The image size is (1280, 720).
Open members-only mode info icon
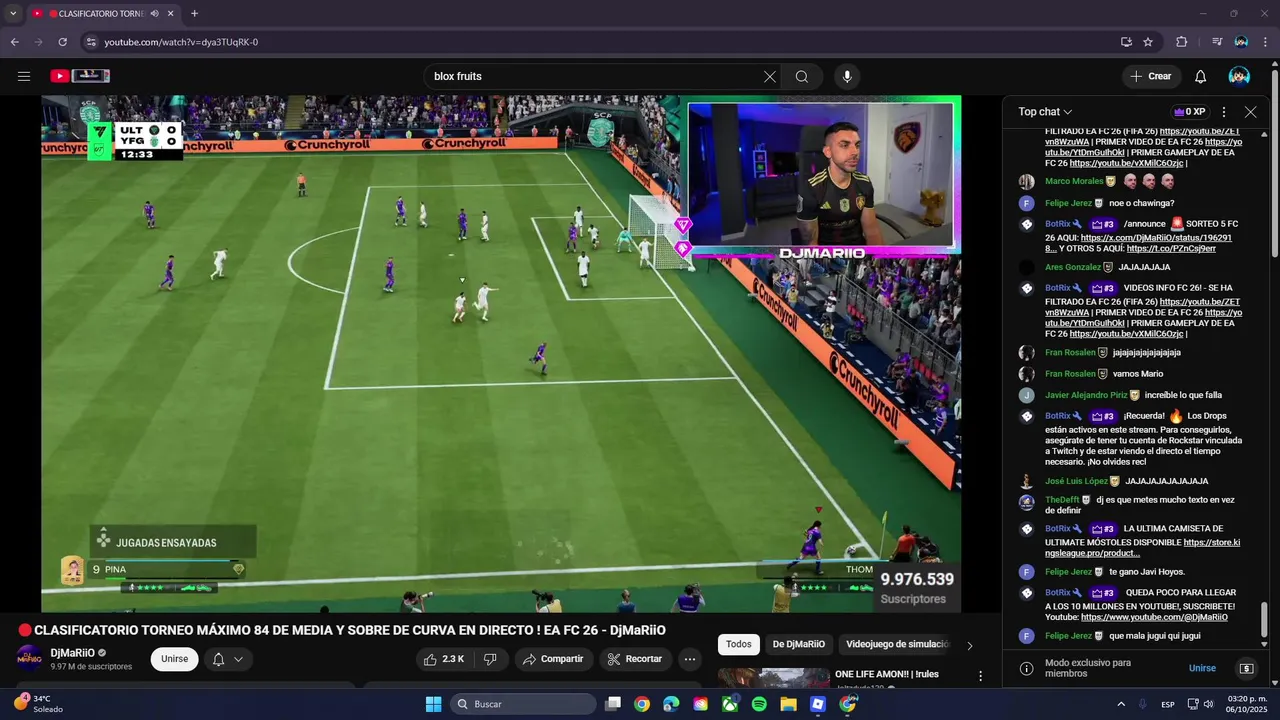[1026, 668]
